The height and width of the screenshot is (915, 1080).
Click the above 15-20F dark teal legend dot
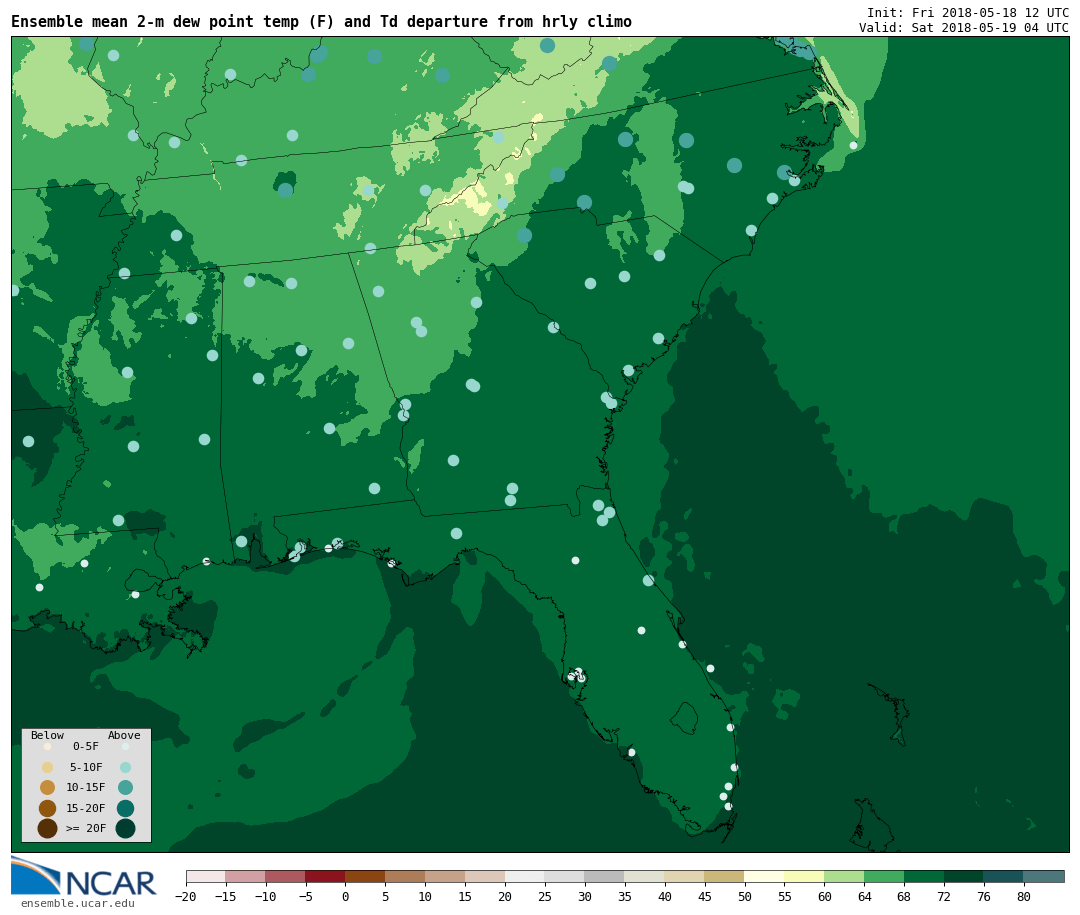(x=125, y=808)
